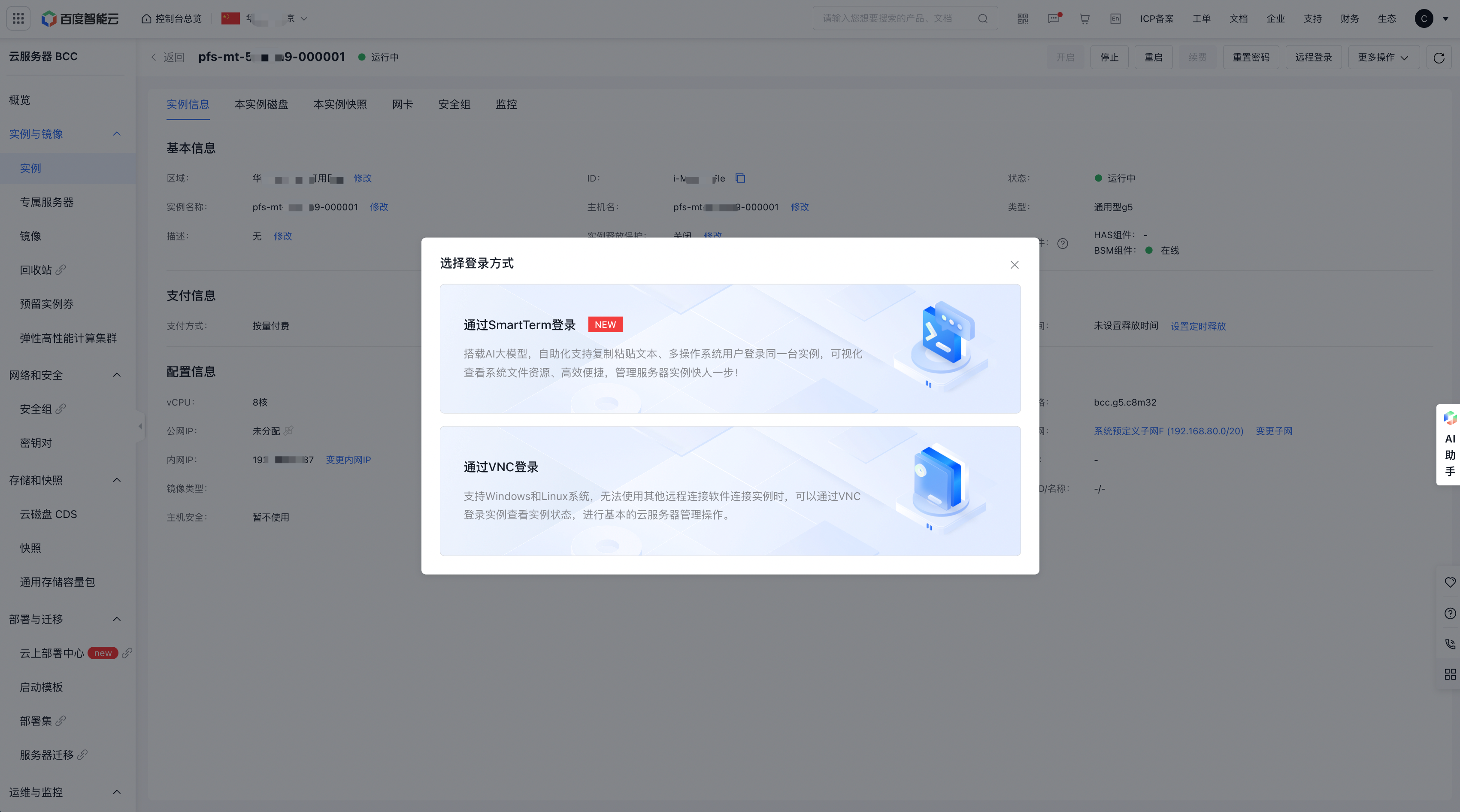Select the 实例信息 tab
This screenshot has height=812, width=1460.
pyautogui.click(x=188, y=104)
